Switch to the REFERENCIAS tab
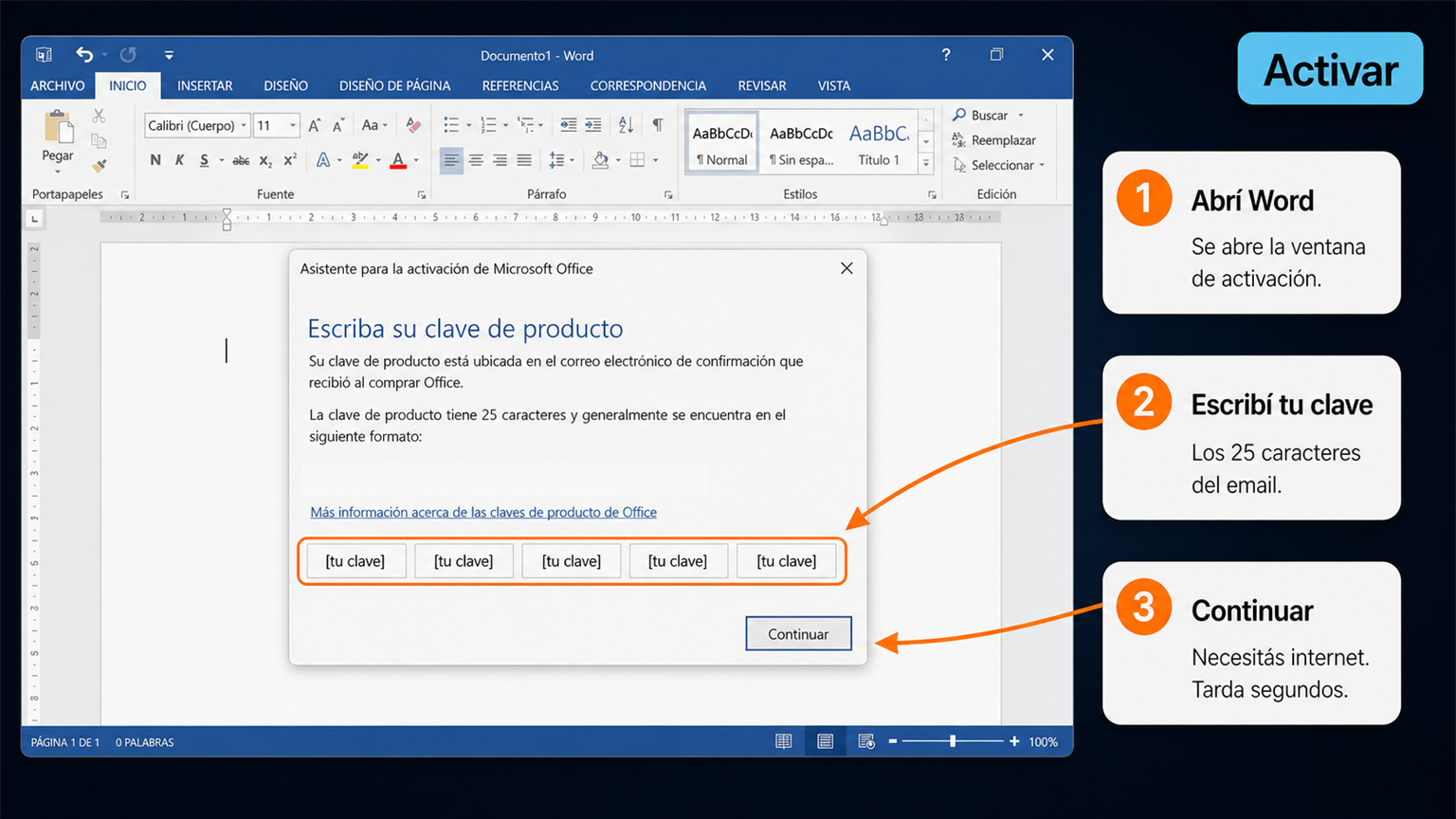Viewport: 1456px width, 819px height. click(520, 85)
